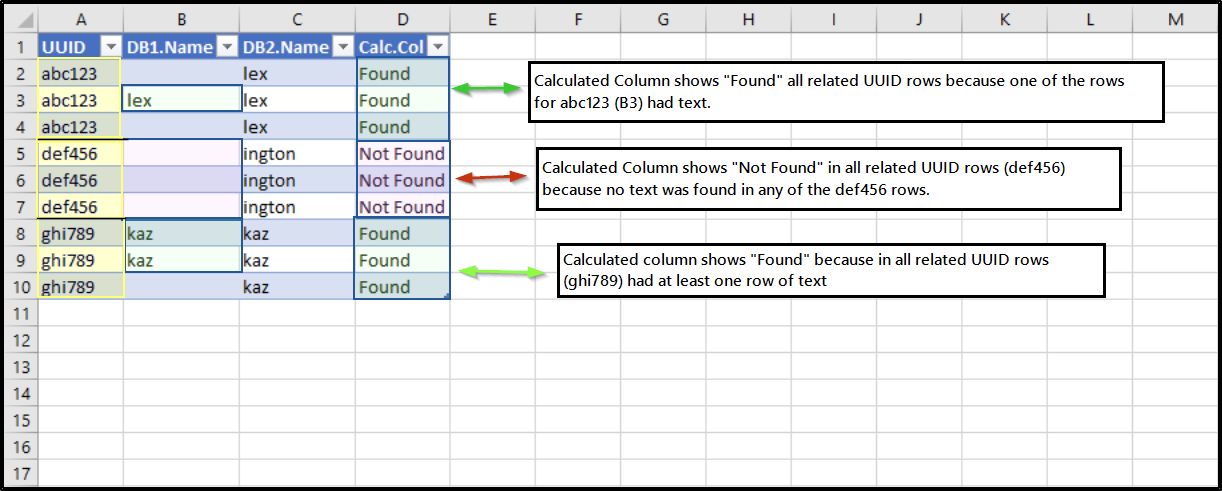Select empty cell B5 in def456 row
Screen dimensions: 1222x491
[x=181, y=154]
